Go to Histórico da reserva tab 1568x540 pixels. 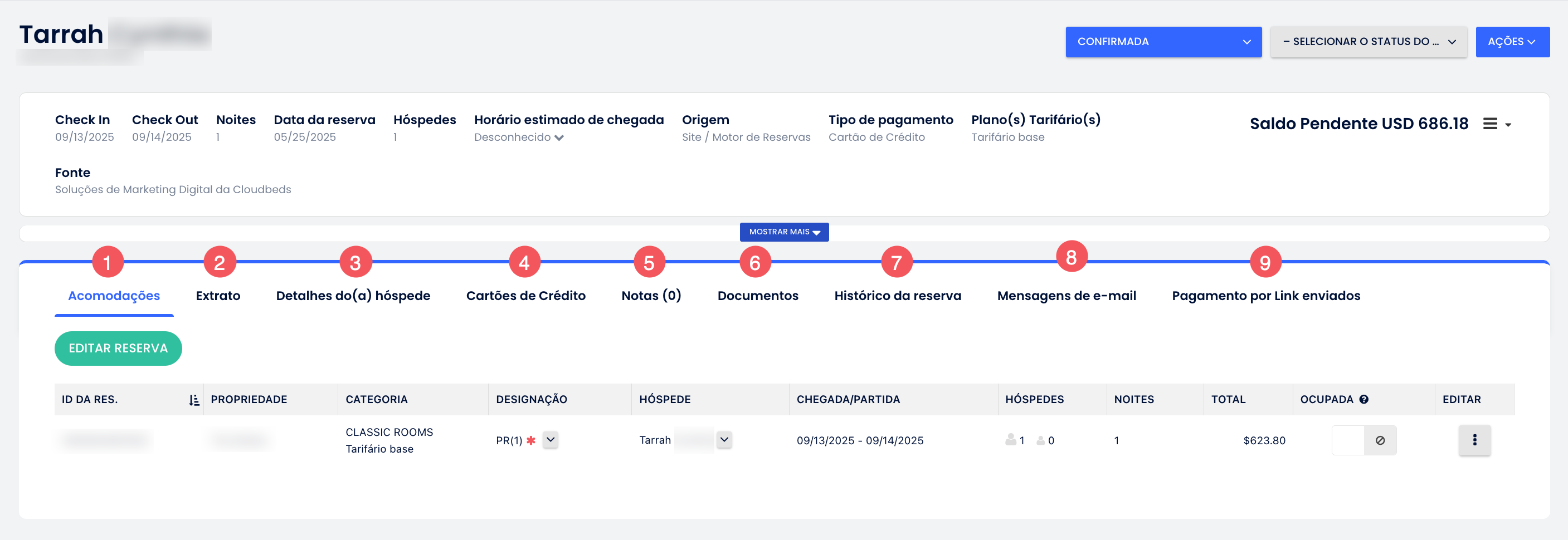point(897,296)
